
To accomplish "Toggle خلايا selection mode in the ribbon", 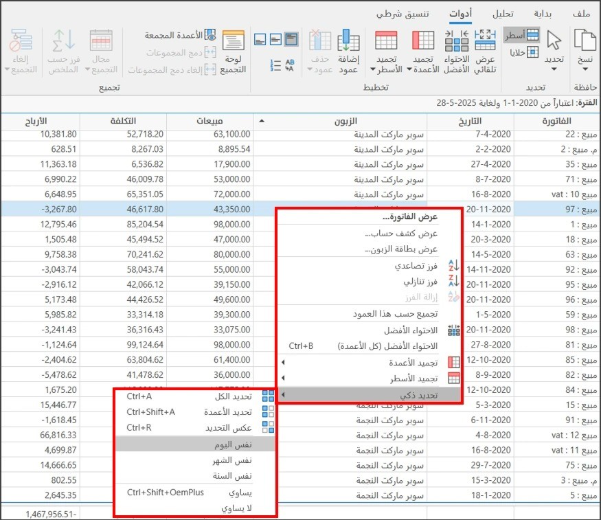I will pos(524,52).
